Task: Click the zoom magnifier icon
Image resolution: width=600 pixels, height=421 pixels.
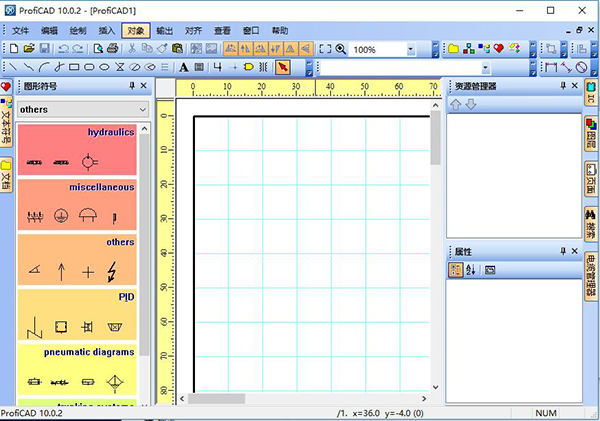Action: 341,49
